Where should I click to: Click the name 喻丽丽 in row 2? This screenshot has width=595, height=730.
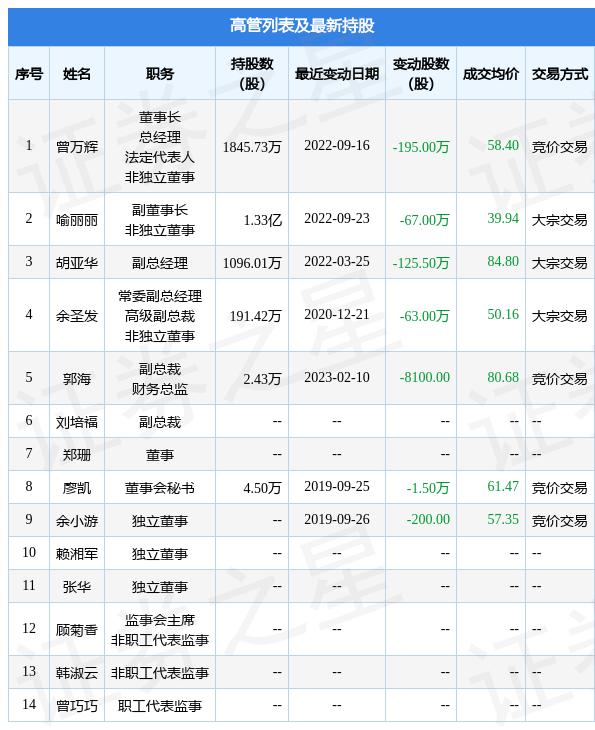(77, 220)
